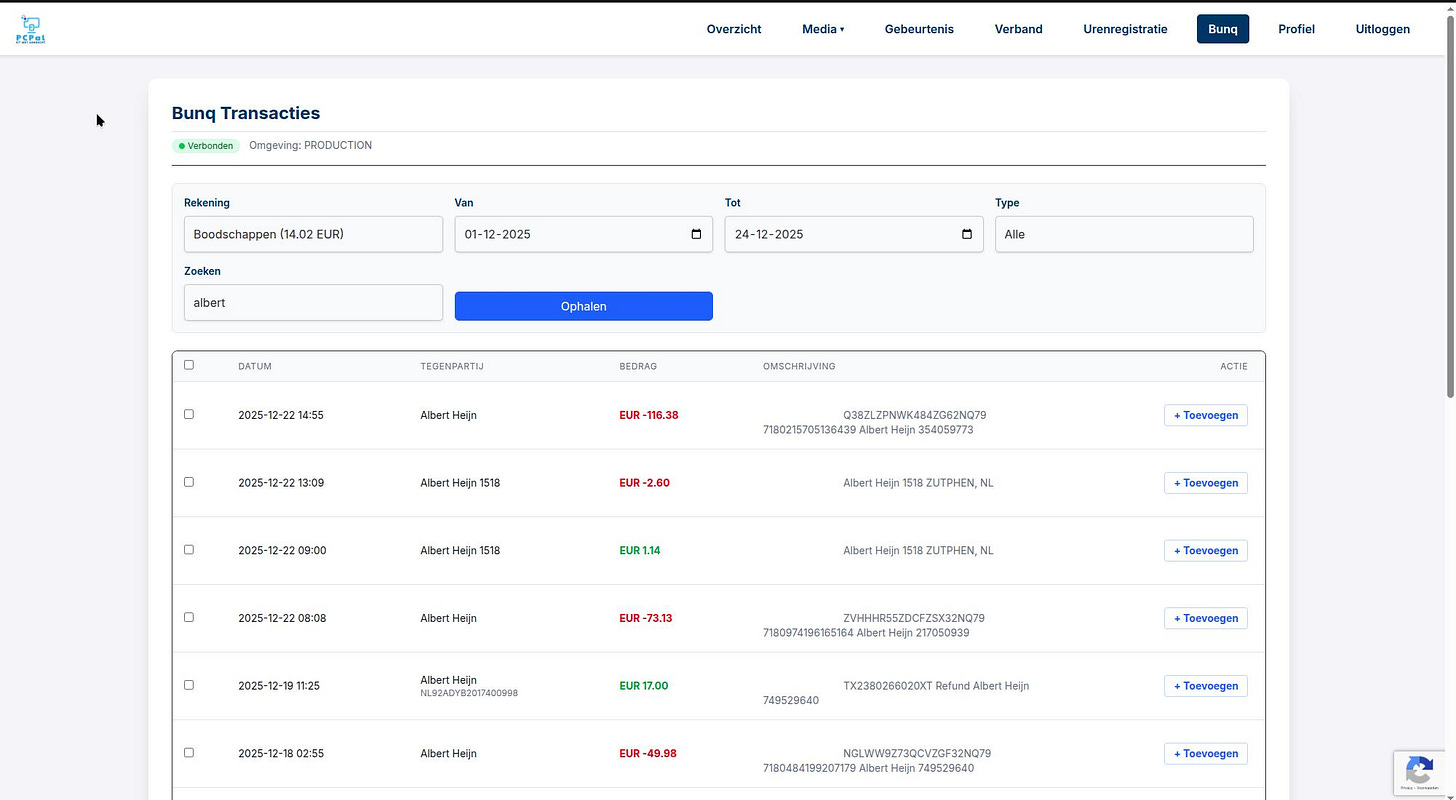
Task: Click the OMSCHRIJVING column header
Action: pyautogui.click(x=799, y=366)
